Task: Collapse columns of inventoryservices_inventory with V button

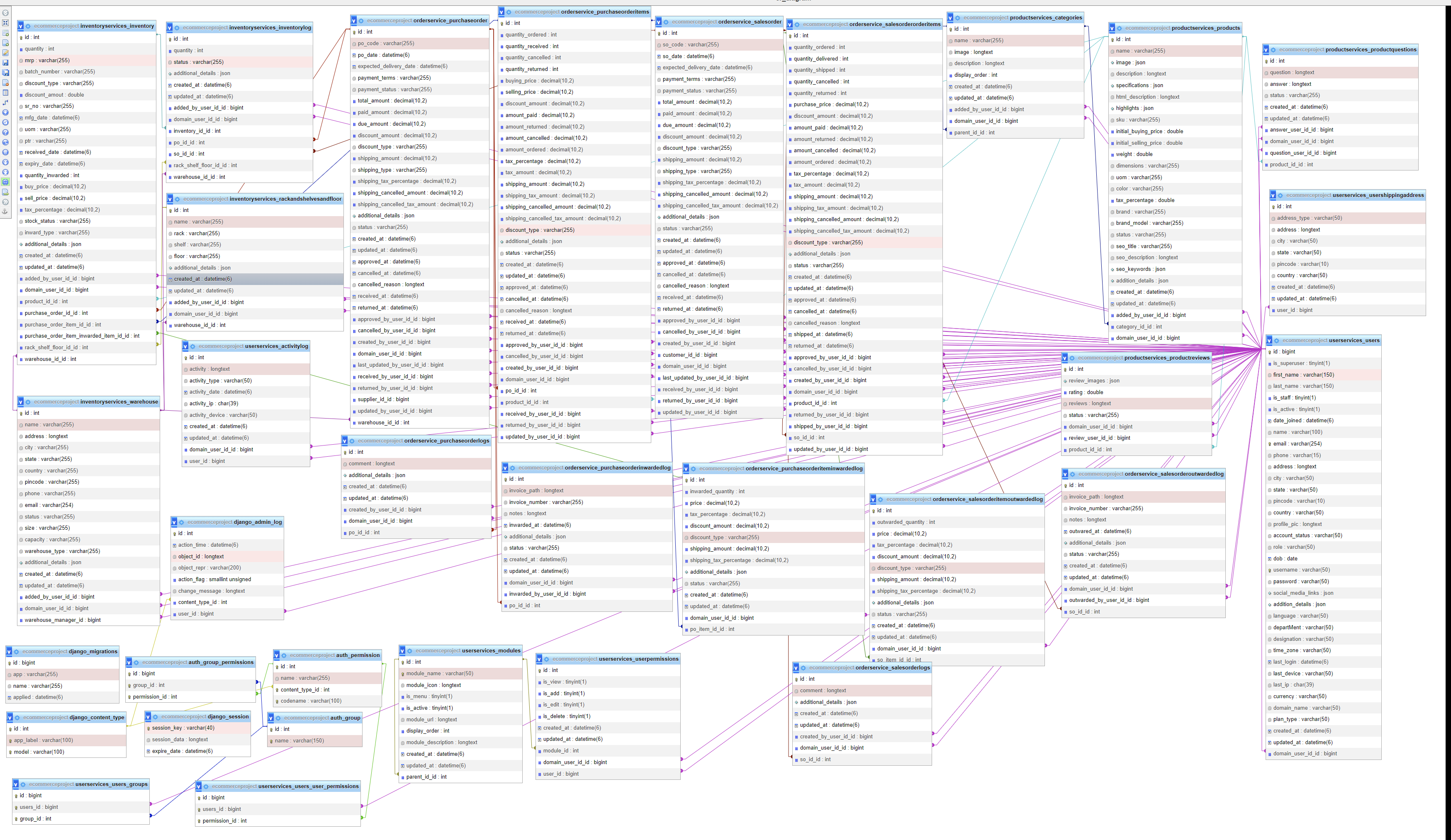Action: [x=21, y=27]
